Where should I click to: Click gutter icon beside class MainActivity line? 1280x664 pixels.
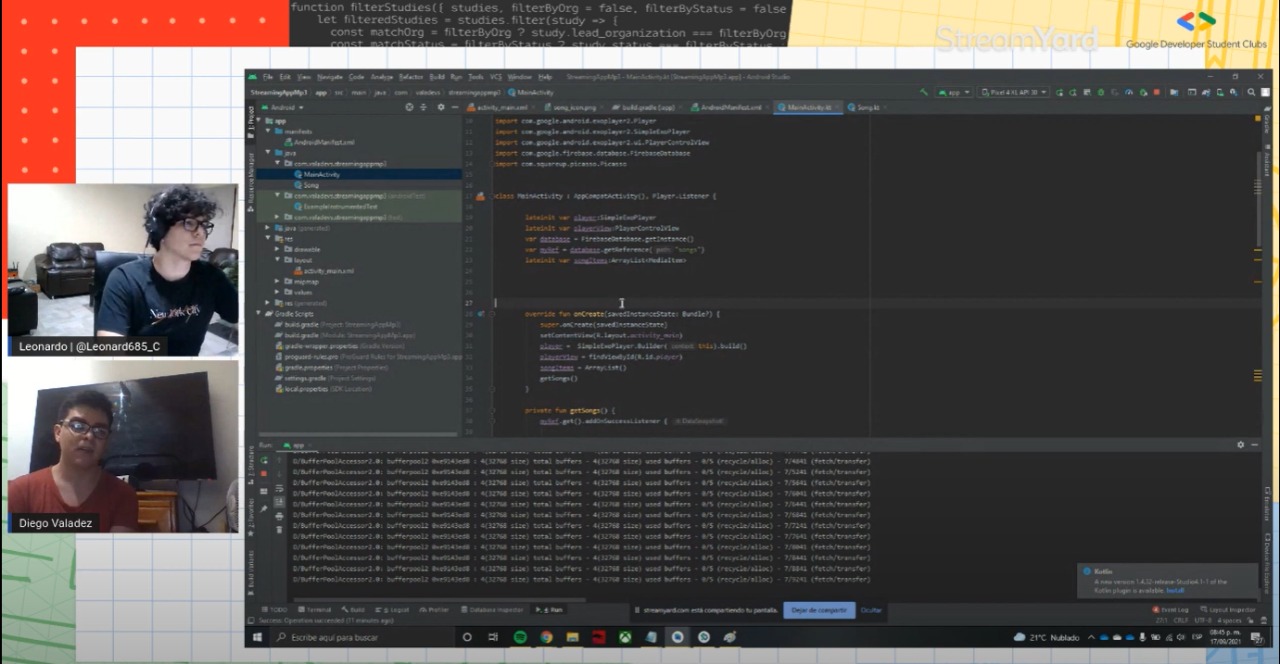click(481, 196)
